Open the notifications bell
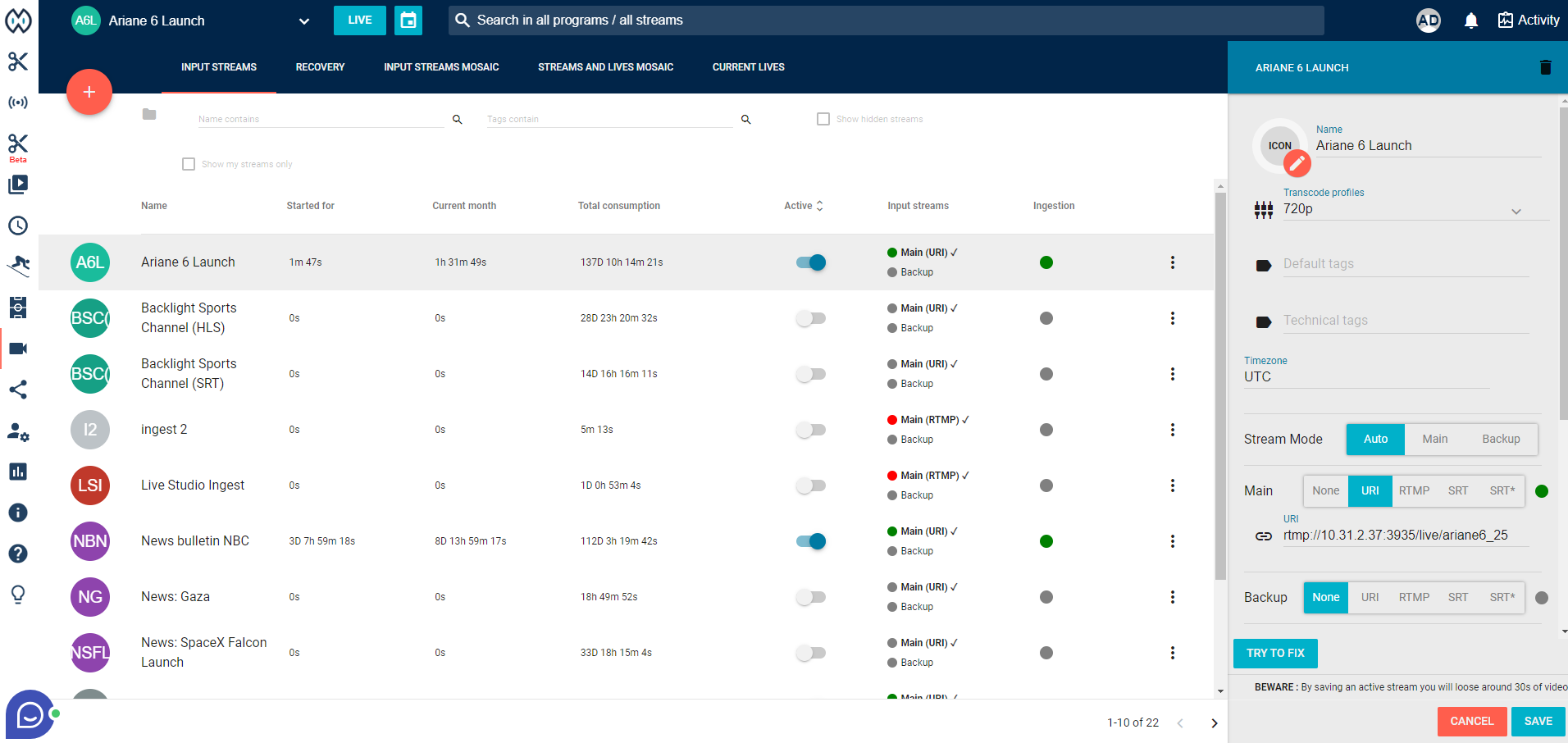Screen dimensions: 1568x743 [x=1470, y=21]
